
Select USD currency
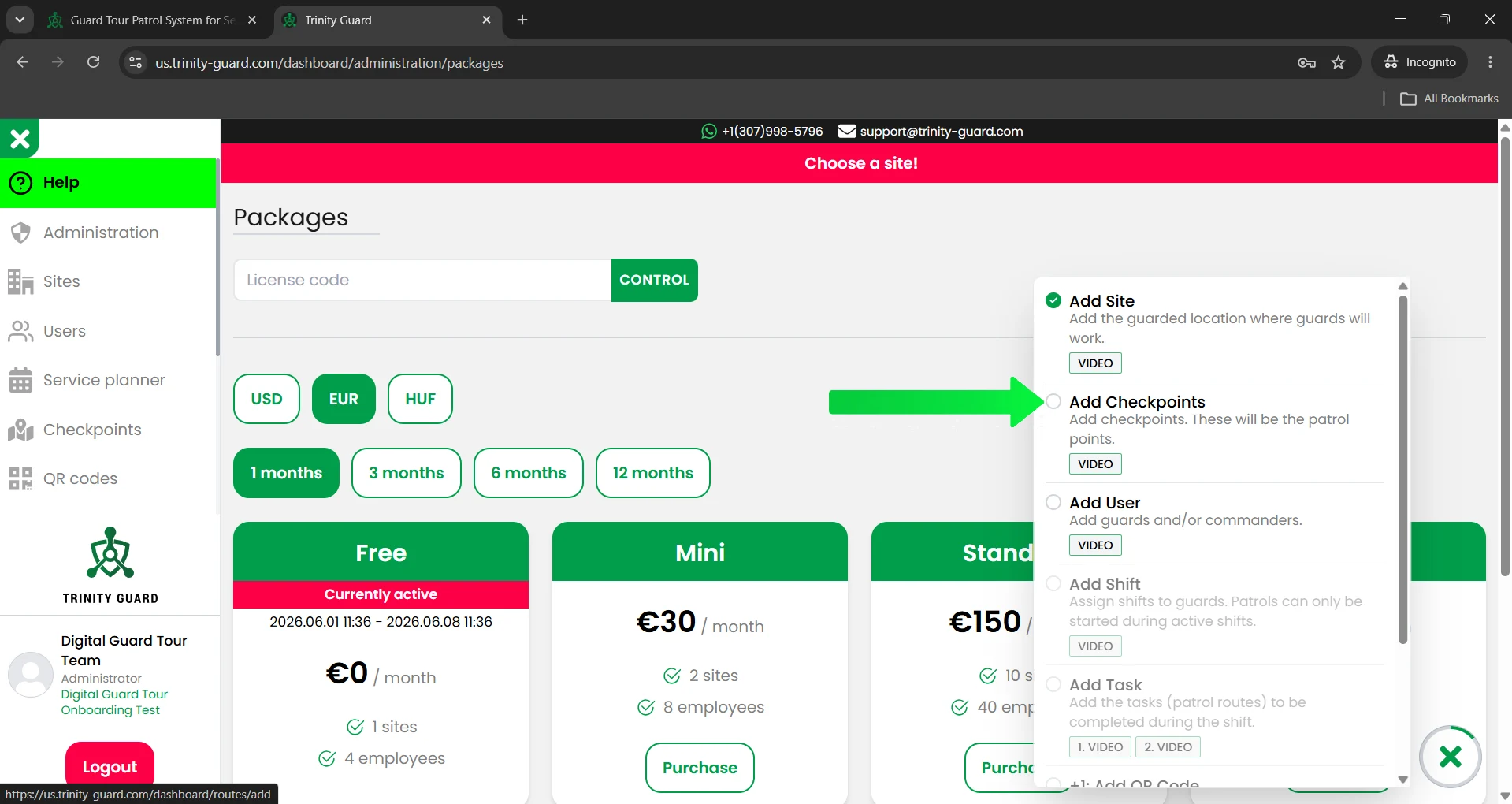point(266,399)
